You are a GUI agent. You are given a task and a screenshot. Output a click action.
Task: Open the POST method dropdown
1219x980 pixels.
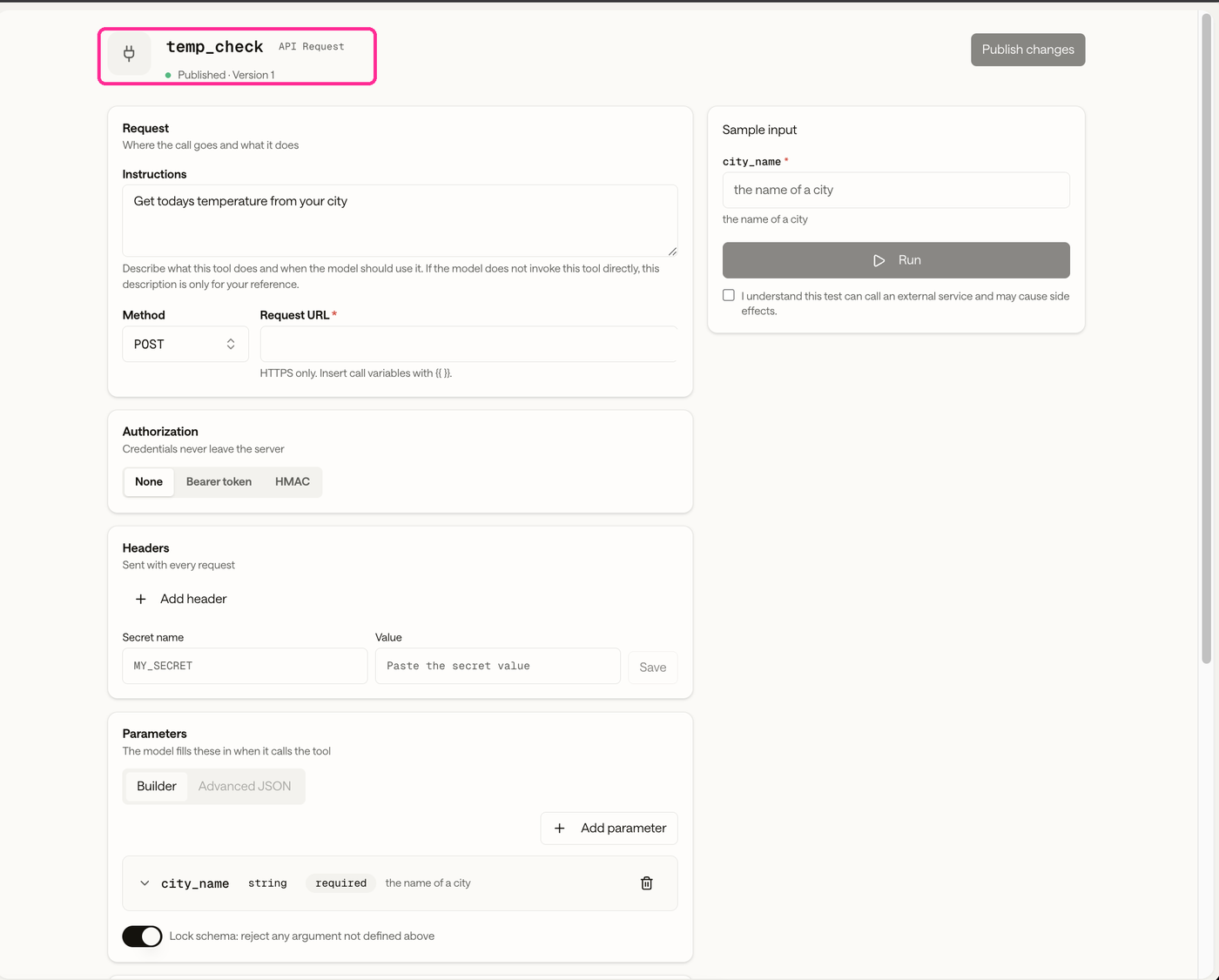[x=185, y=344]
